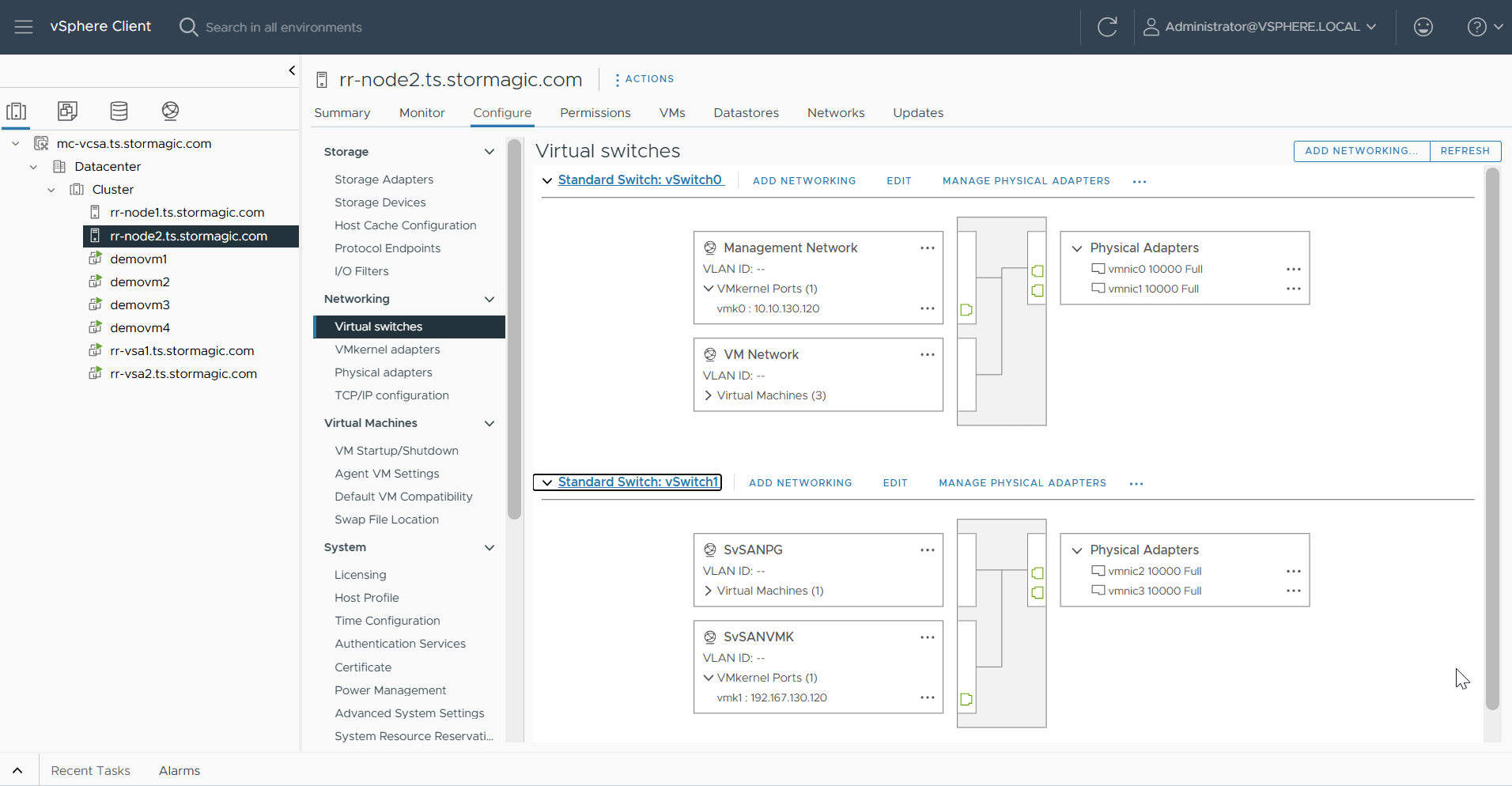This screenshot has width=1512, height=786.
Task: Collapse the Datacenter tree node
Action: (33, 167)
